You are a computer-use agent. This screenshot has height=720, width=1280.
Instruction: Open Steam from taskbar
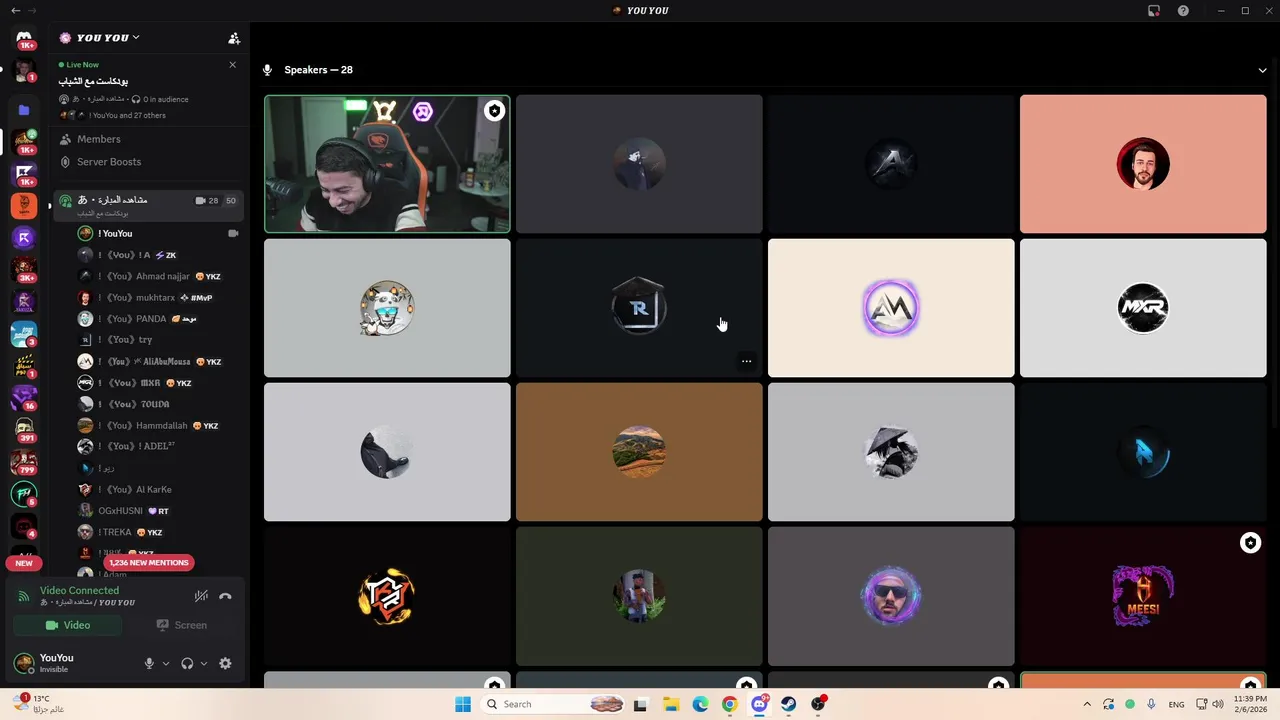789,704
